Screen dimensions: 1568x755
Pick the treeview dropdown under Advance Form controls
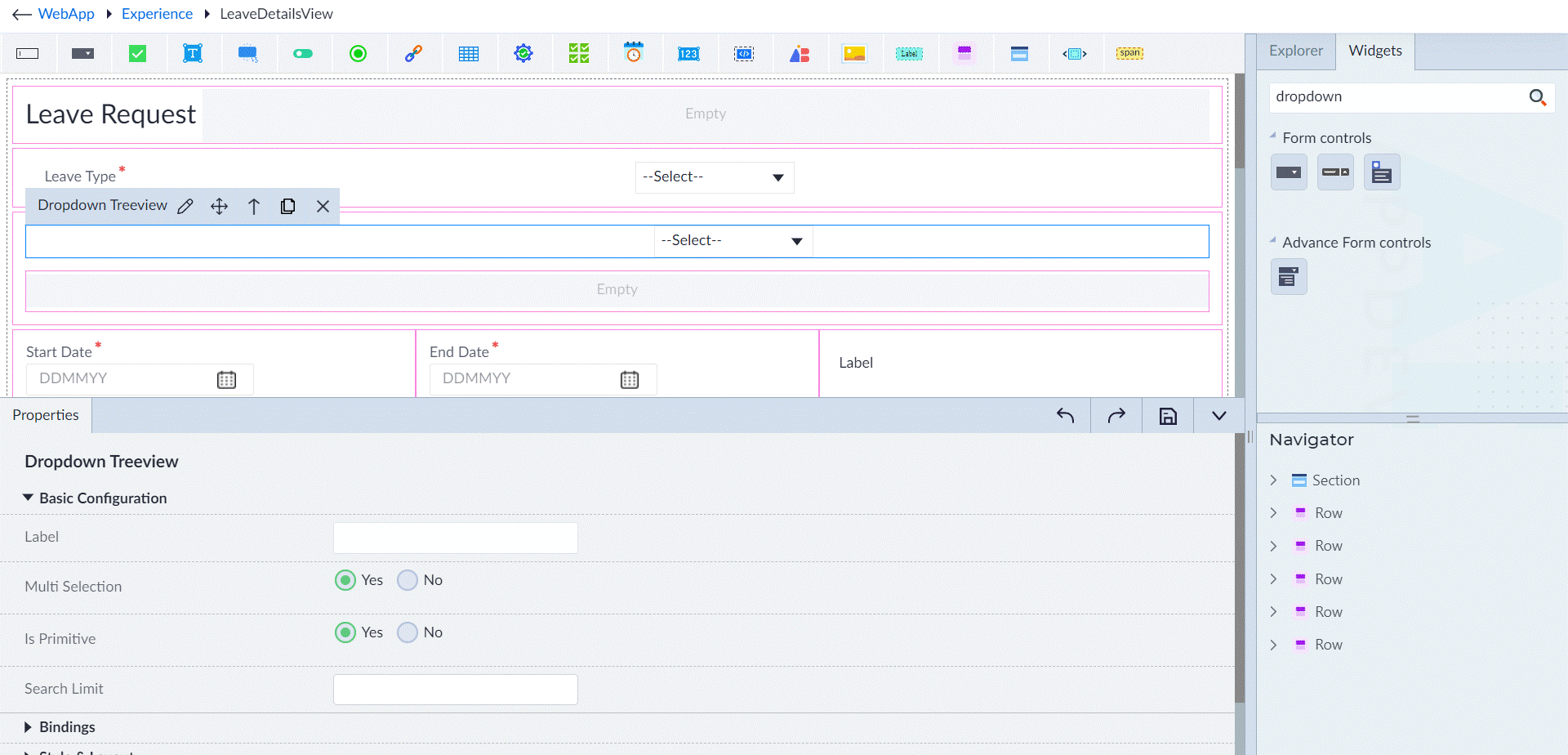coord(1289,276)
